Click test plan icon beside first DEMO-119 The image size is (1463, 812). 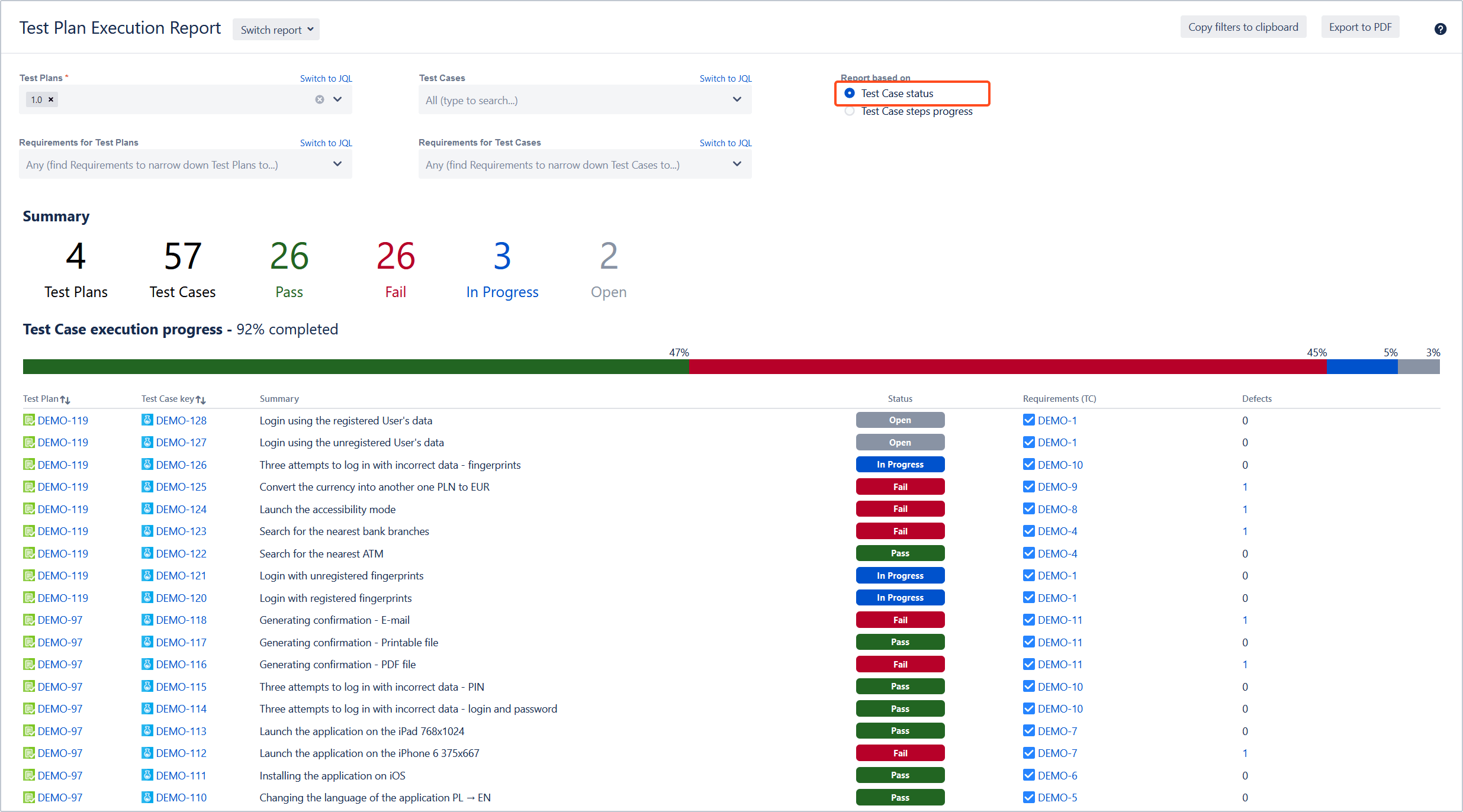pos(28,420)
